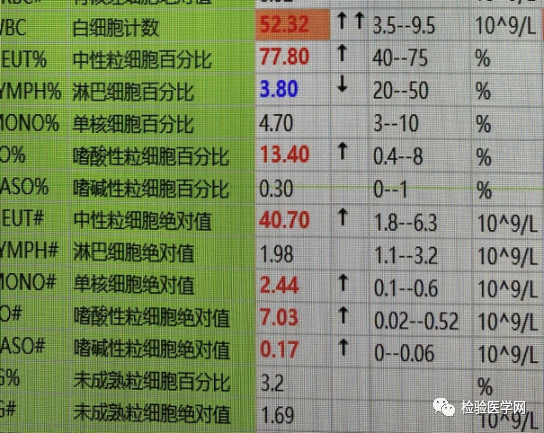This screenshot has width=544, height=433.
Task: Click the up-arrow flag next to 77.80
Action: click(342, 53)
